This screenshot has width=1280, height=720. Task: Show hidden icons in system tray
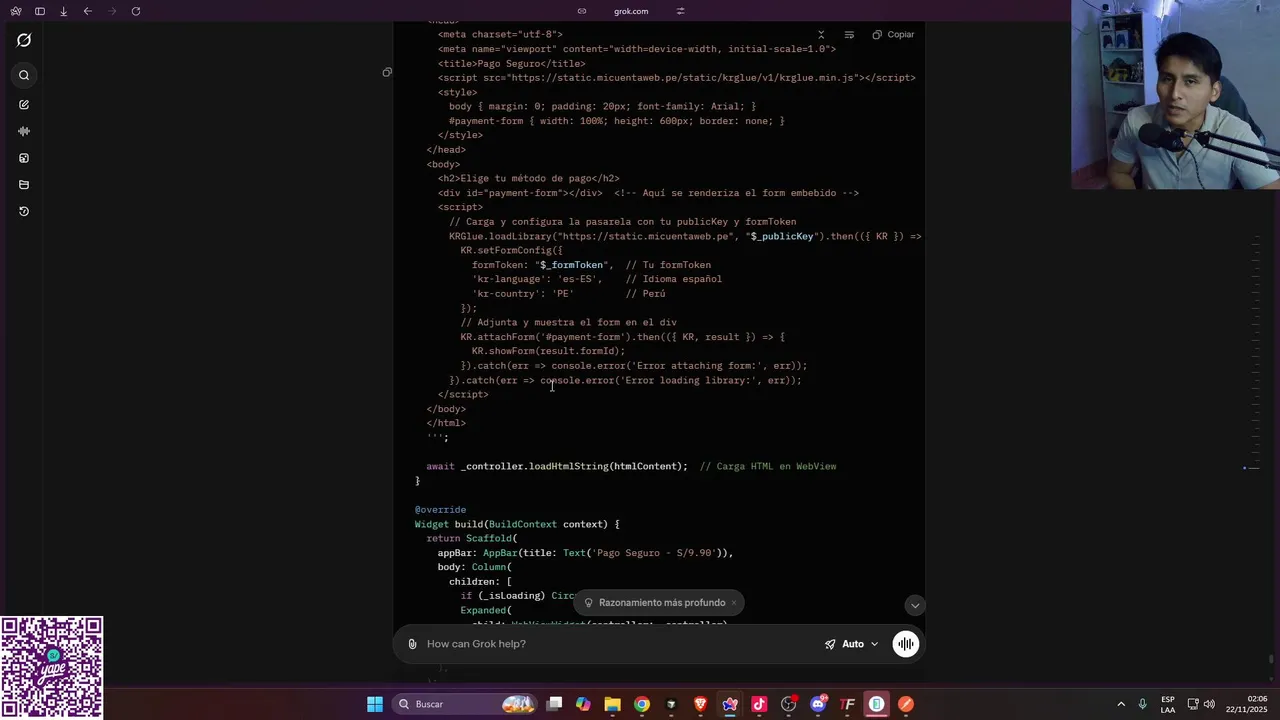click(1121, 704)
